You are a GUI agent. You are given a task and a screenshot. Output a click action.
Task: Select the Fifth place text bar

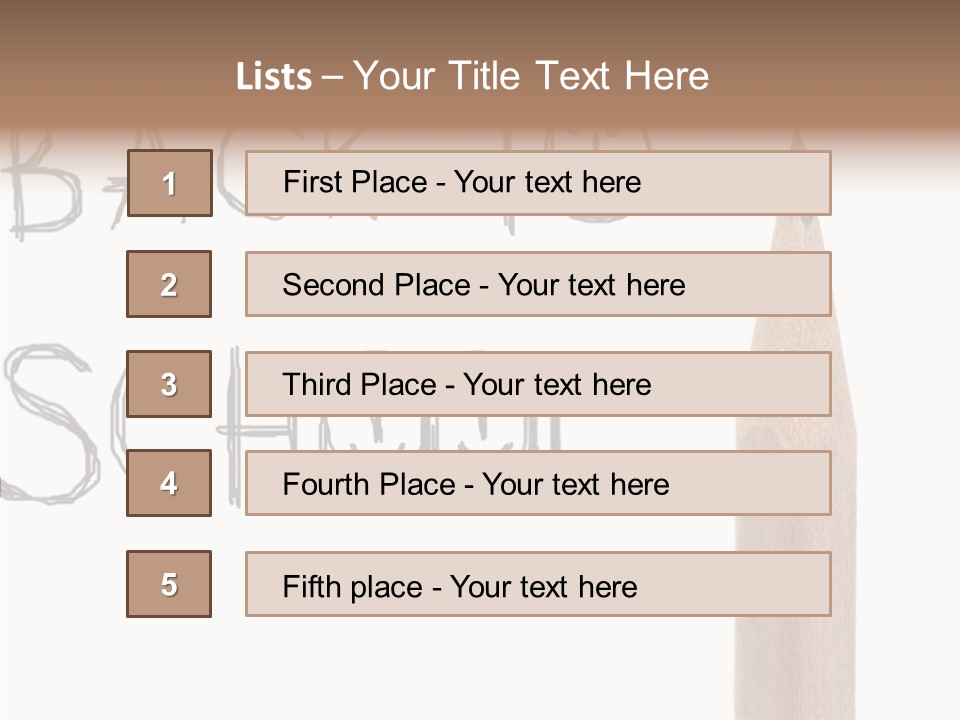click(x=538, y=584)
